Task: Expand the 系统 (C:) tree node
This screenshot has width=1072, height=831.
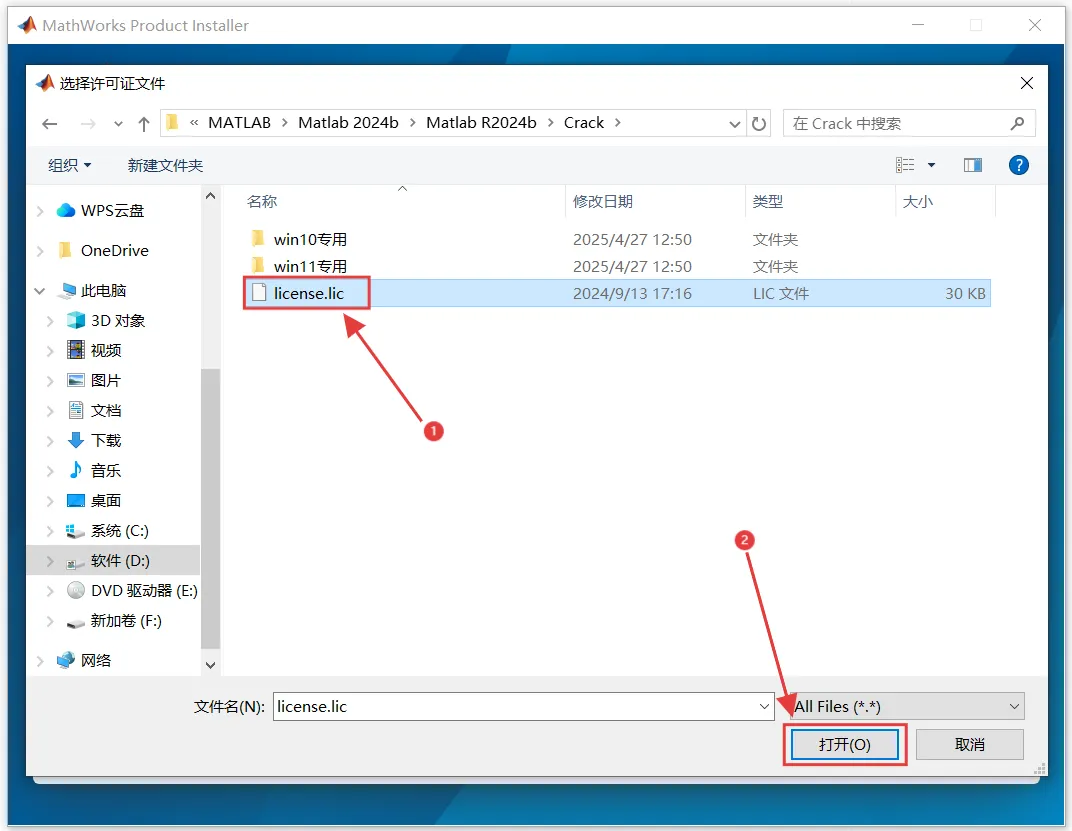Action: [50, 531]
